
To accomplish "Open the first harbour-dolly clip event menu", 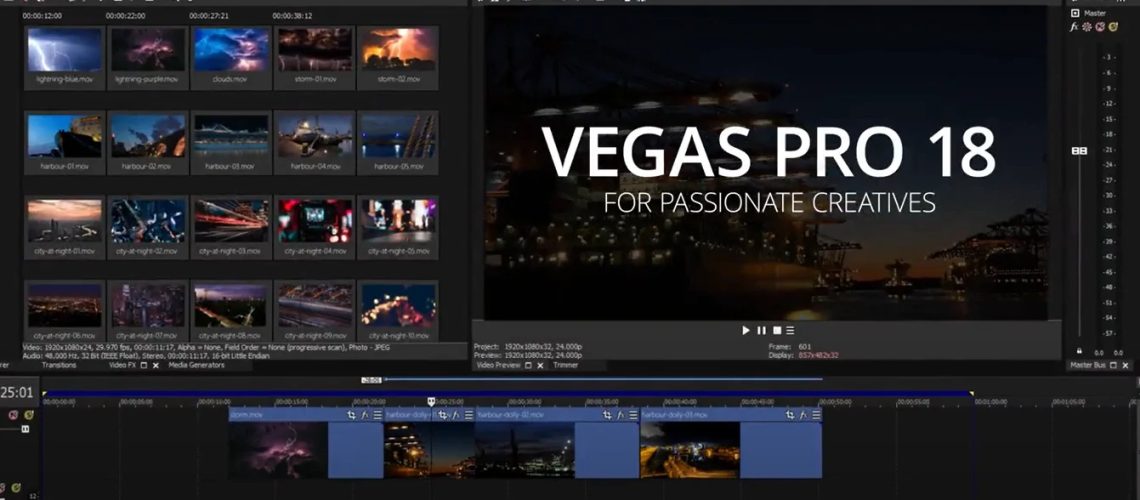I will tap(469, 415).
